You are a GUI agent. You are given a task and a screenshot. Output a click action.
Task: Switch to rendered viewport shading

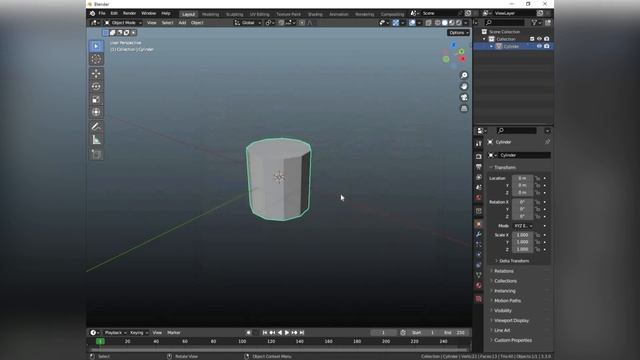point(459,23)
